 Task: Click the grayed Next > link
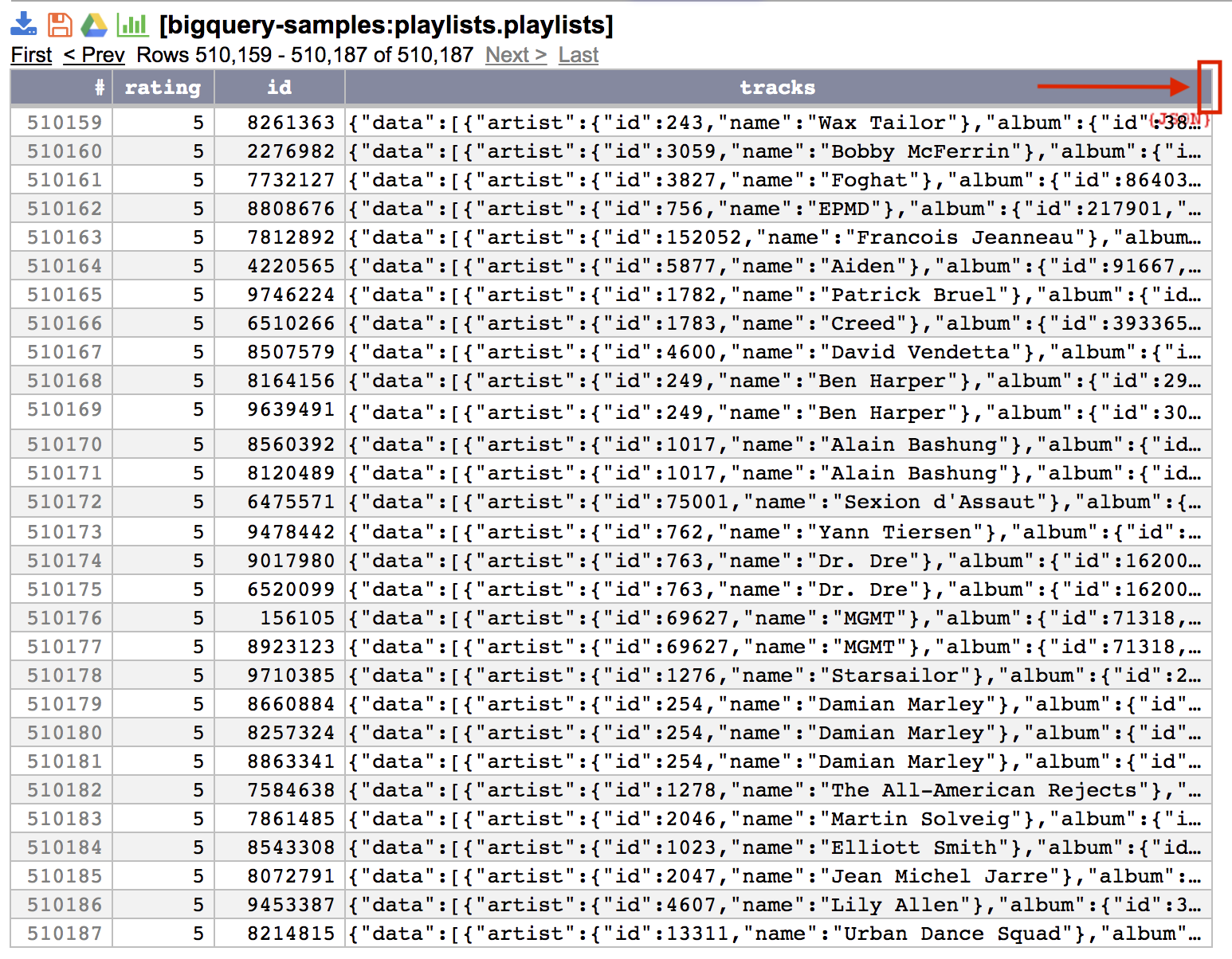(x=516, y=55)
